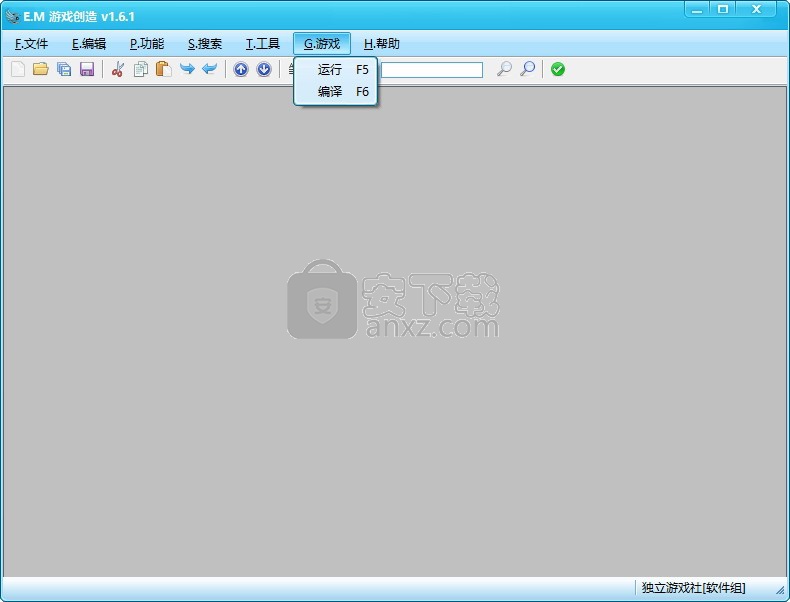The width and height of the screenshot is (790, 602).
Task: Click the blue left-pointing arrow icon
Action: 210,69
